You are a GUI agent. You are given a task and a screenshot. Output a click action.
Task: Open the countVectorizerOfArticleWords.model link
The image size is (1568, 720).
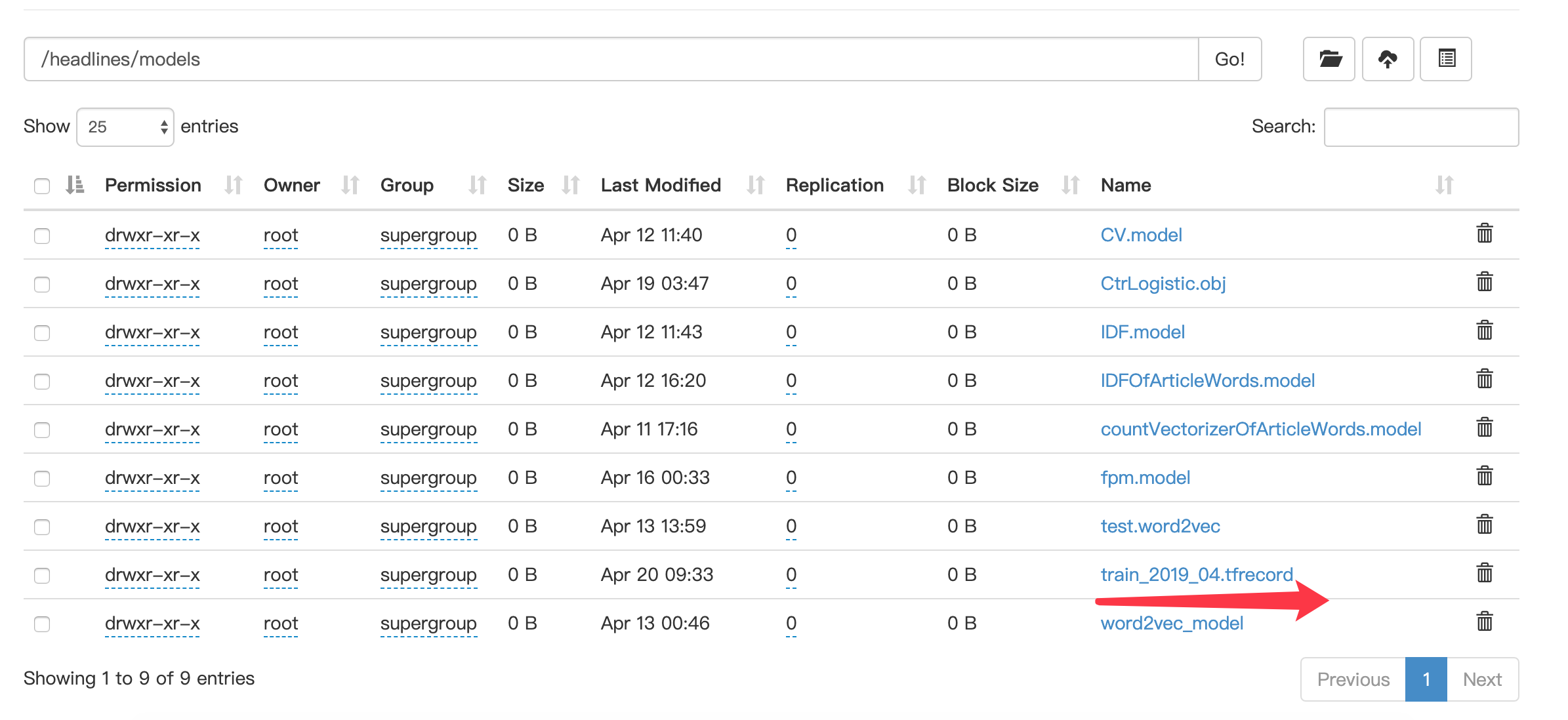pyautogui.click(x=1260, y=429)
